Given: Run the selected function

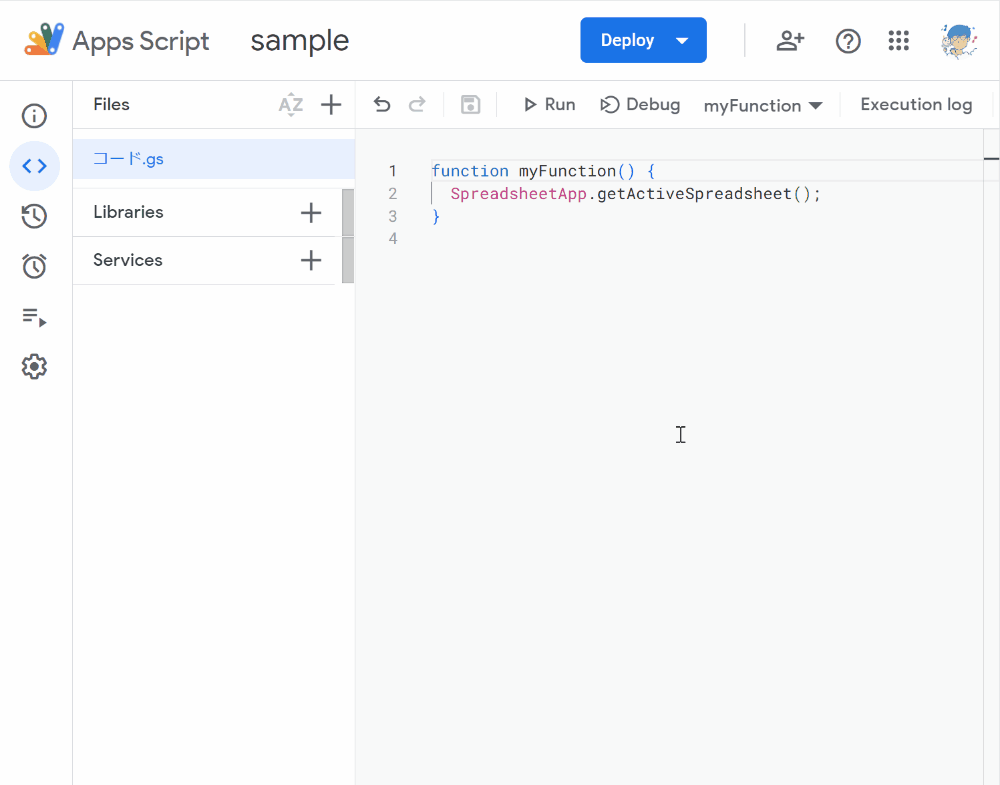Looking at the screenshot, I should (549, 105).
